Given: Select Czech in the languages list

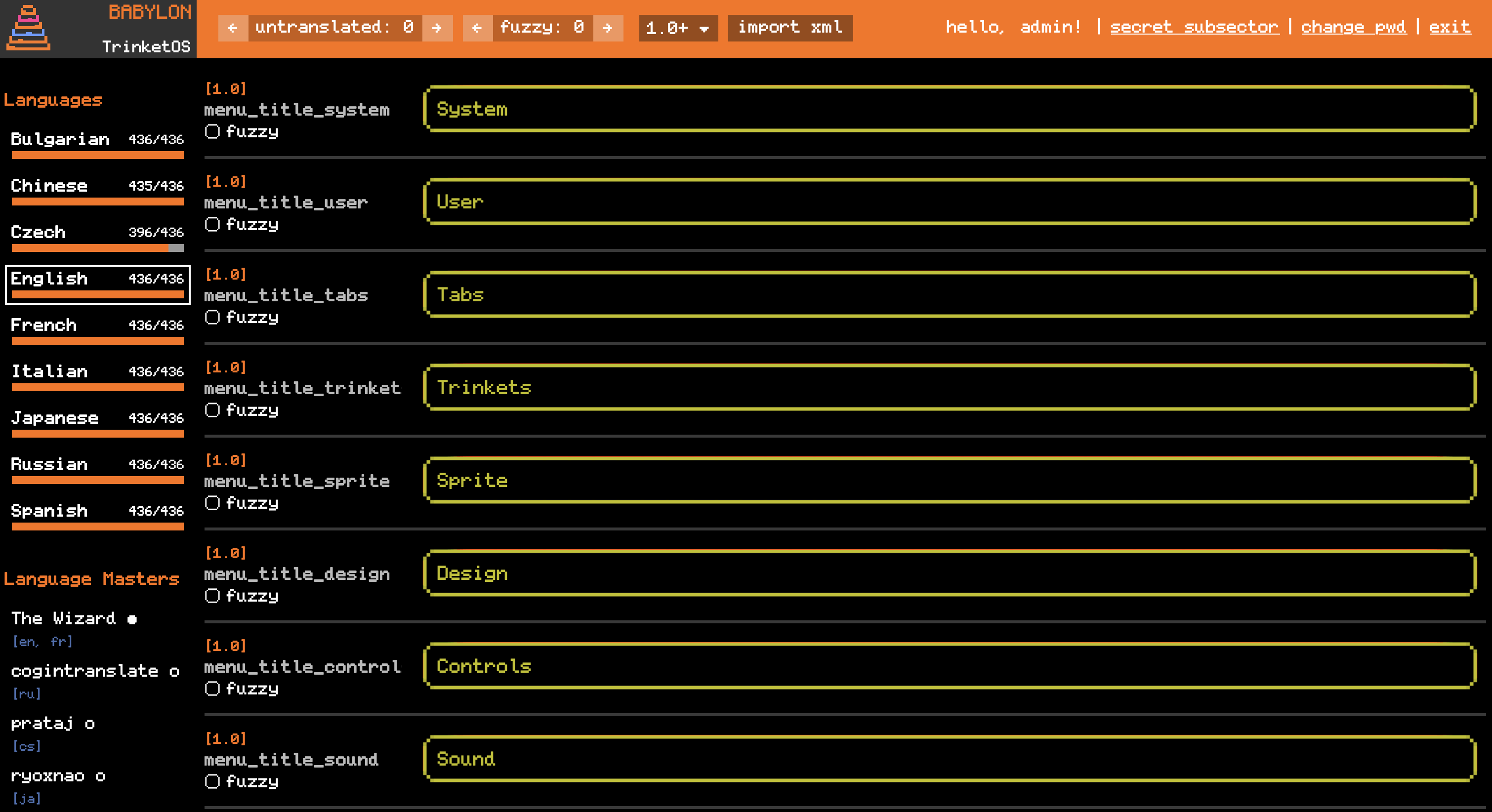Looking at the screenshot, I should [x=38, y=232].
